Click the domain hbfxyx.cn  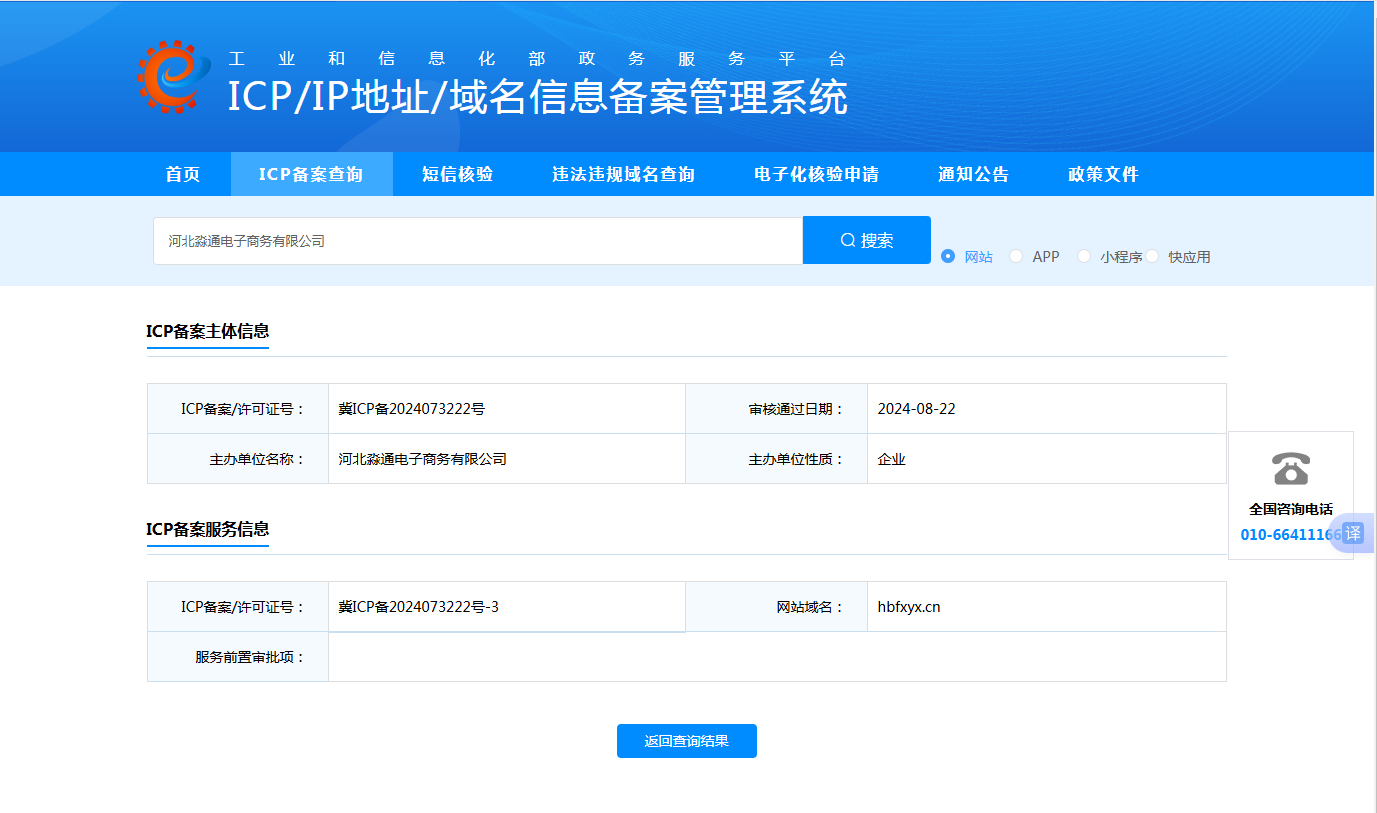pos(909,607)
